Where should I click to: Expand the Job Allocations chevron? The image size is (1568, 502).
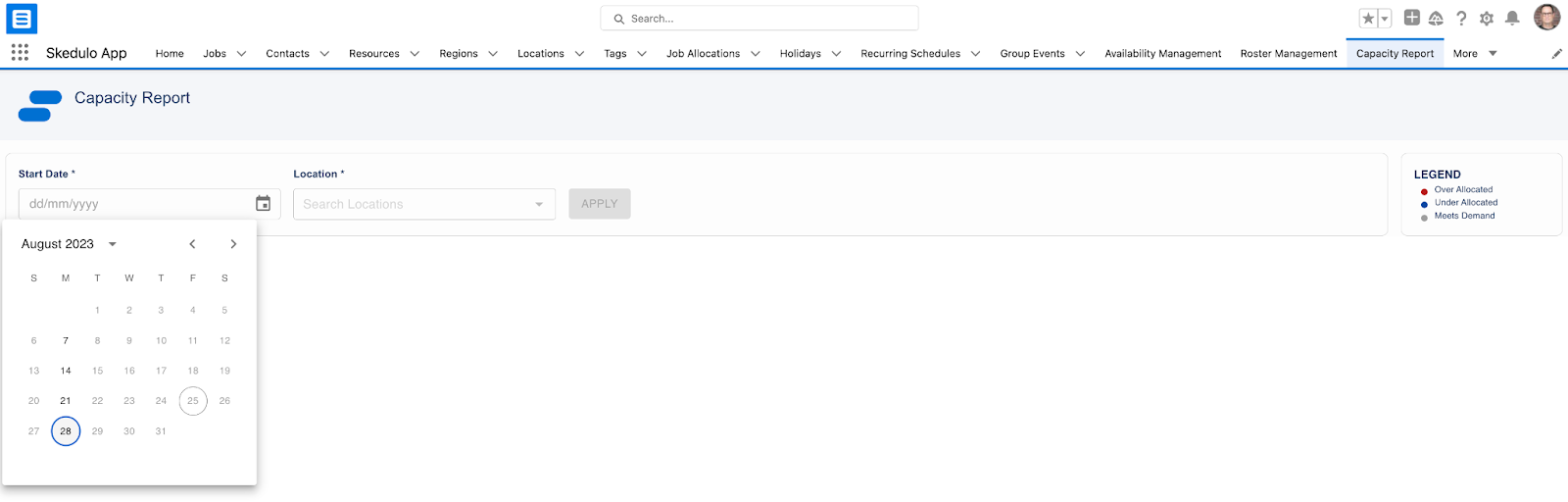click(x=756, y=54)
